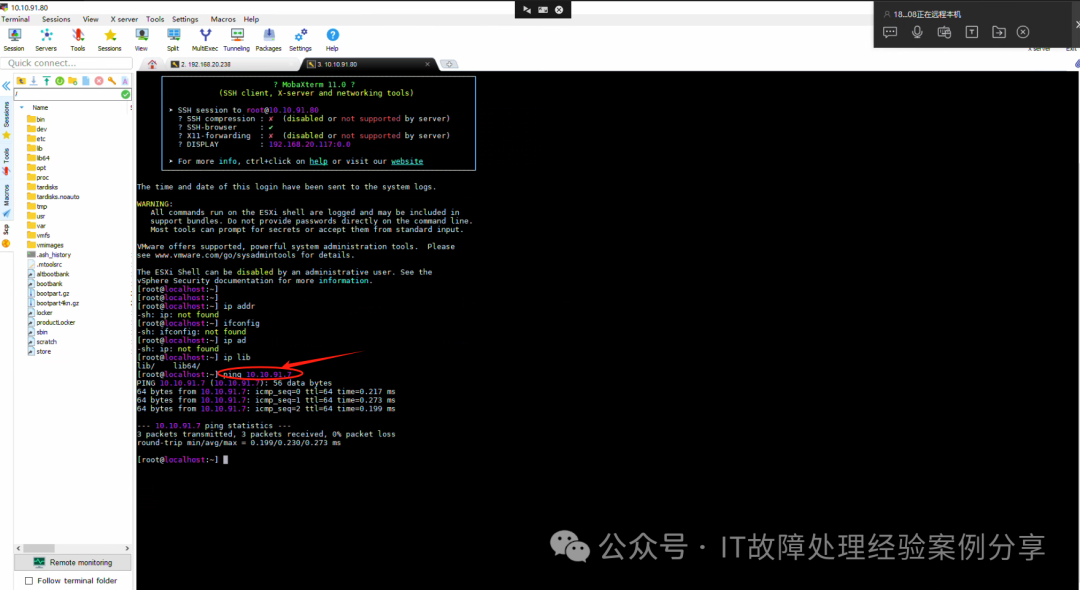
Task: Click the Quick connect input field
Action: point(67,63)
